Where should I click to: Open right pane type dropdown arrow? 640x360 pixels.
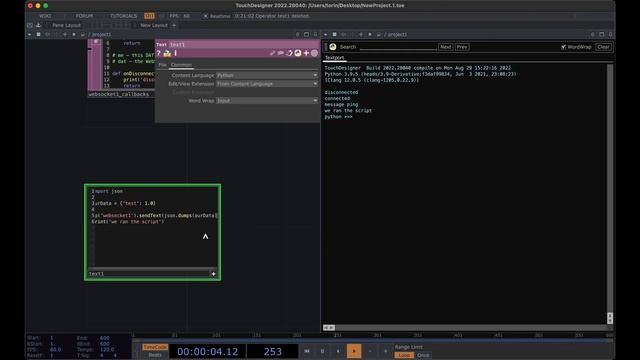(x=326, y=35)
